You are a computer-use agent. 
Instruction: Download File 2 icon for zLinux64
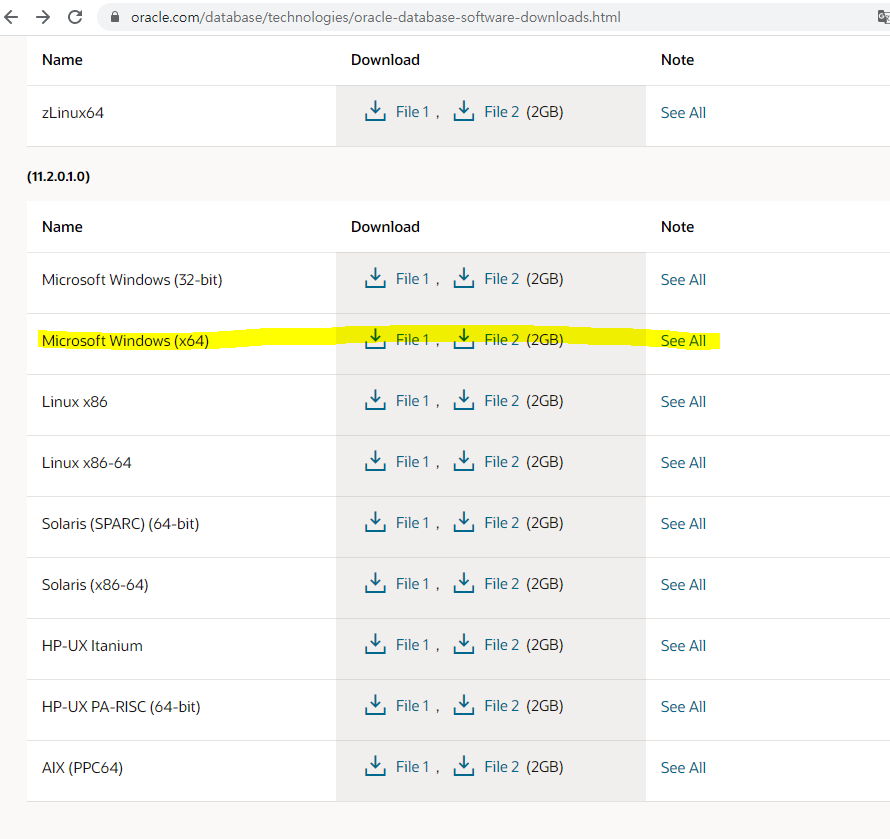[x=464, y=111]
